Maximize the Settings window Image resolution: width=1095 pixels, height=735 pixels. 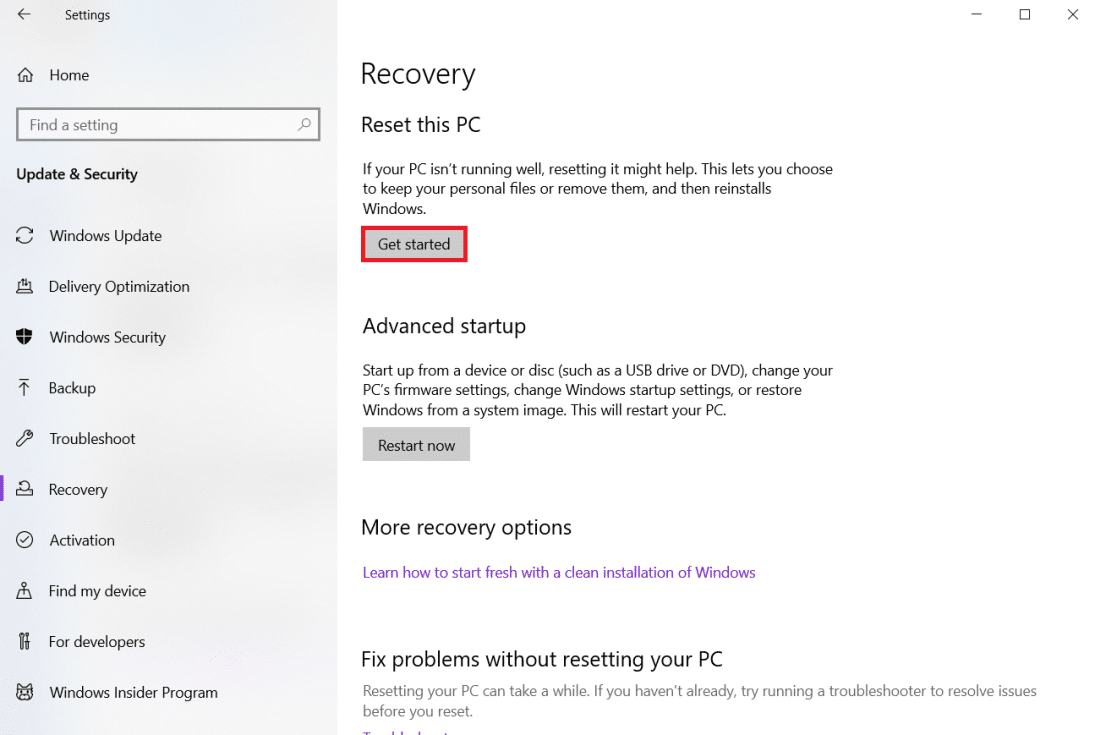point(1025,15)
